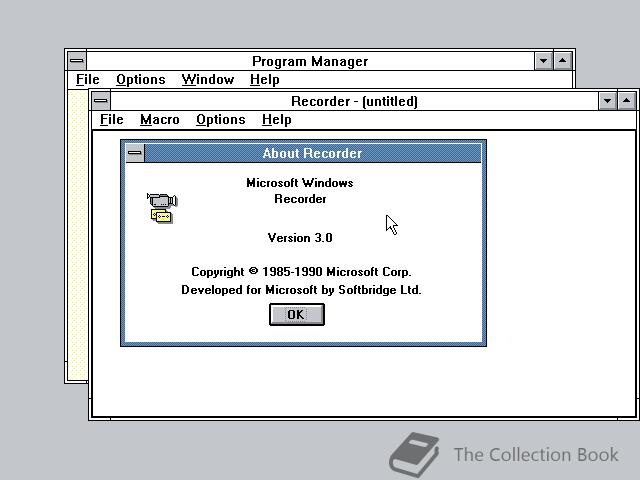Minimize Program Manager with down arrow
640x480 pixels.
click(x=543, y=61)
